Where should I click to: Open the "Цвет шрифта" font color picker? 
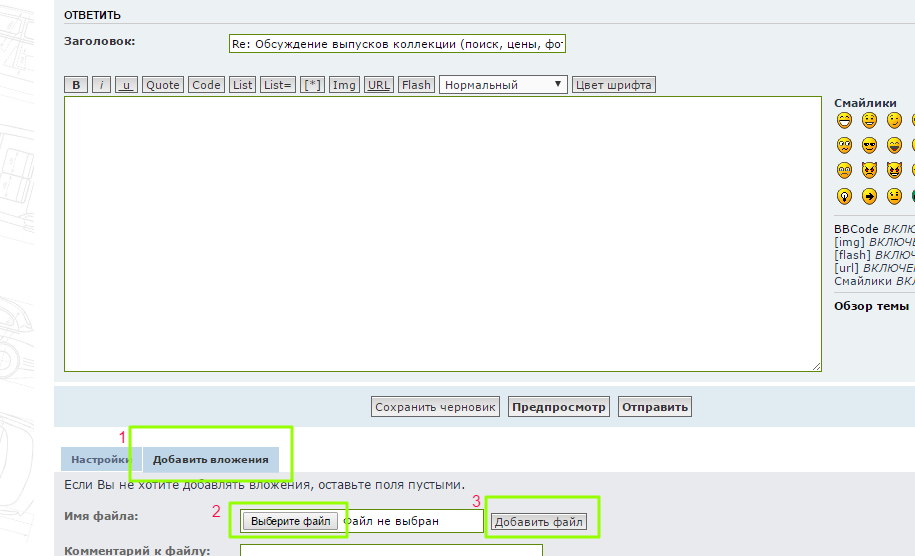coord(614,85)
